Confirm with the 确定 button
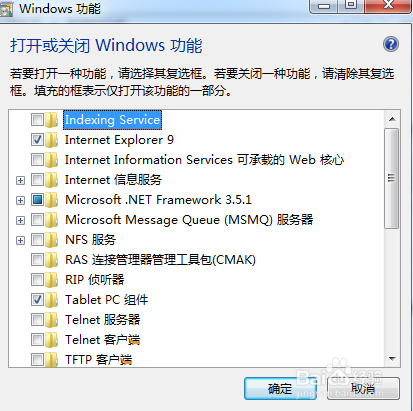413x411 pixels. (280, 389)
